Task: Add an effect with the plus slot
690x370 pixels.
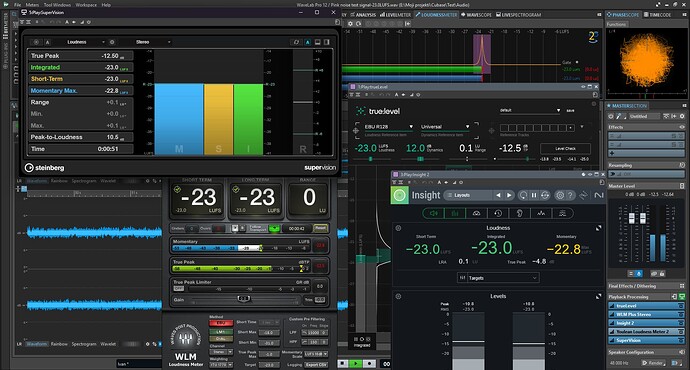Action: (x=646, y=153)
